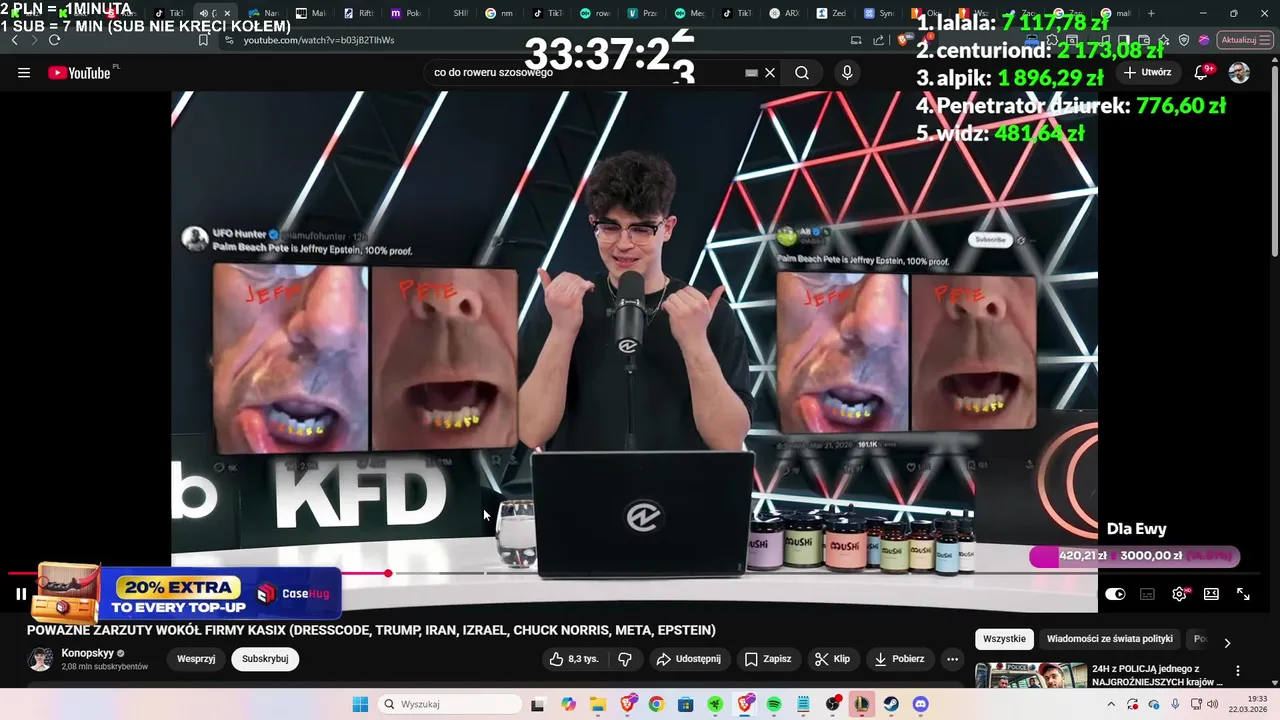Download the video with Pobierz
This screenshot has width=1280, height=720.
(898, 659)
